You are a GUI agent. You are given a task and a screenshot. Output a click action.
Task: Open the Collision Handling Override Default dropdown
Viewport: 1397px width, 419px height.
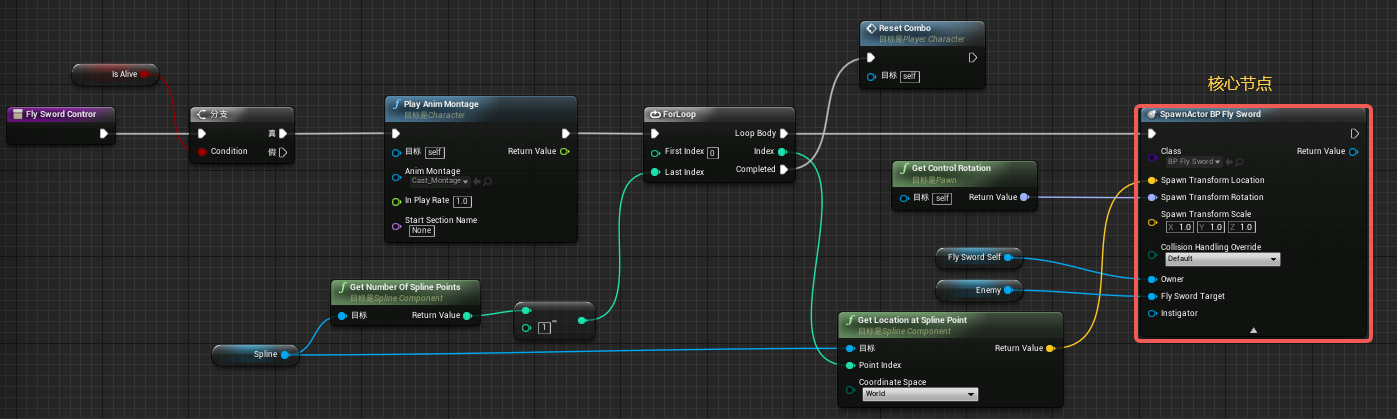(1222, 259)
